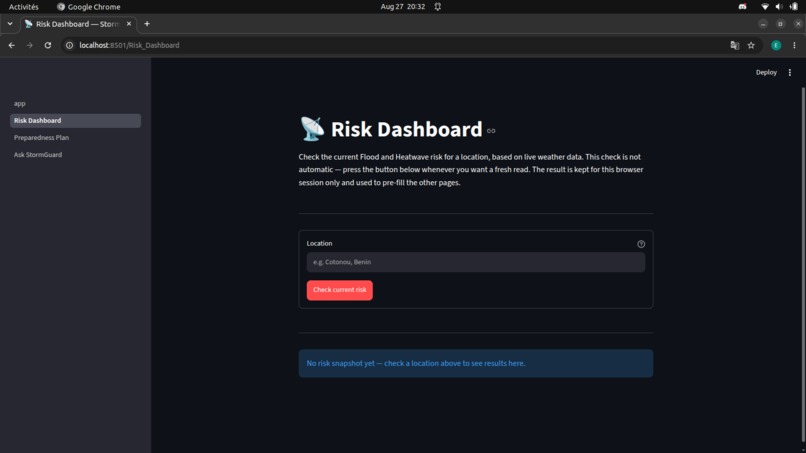Open the Activités overview
Screen dimensions: 806x453
(x=24, y=7)
